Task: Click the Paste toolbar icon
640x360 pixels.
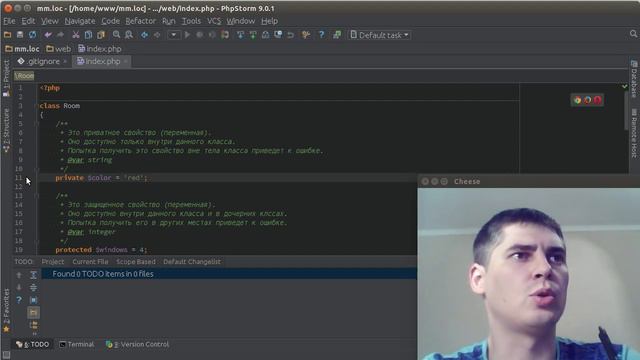Action: coord(101,35)
